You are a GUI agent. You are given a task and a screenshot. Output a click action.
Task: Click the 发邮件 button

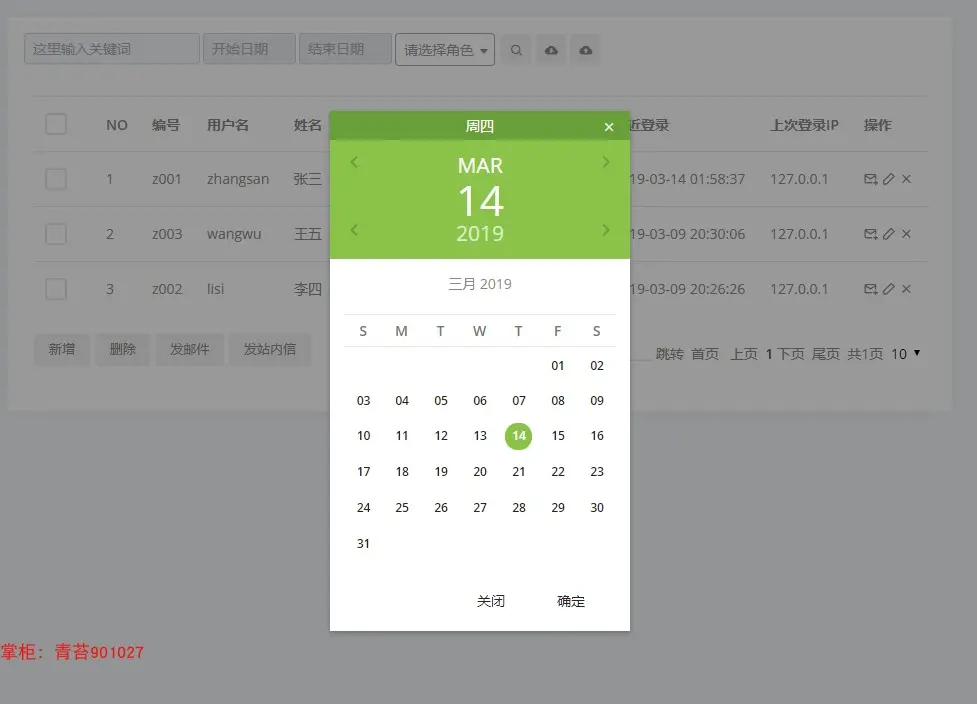click(190, 350)
